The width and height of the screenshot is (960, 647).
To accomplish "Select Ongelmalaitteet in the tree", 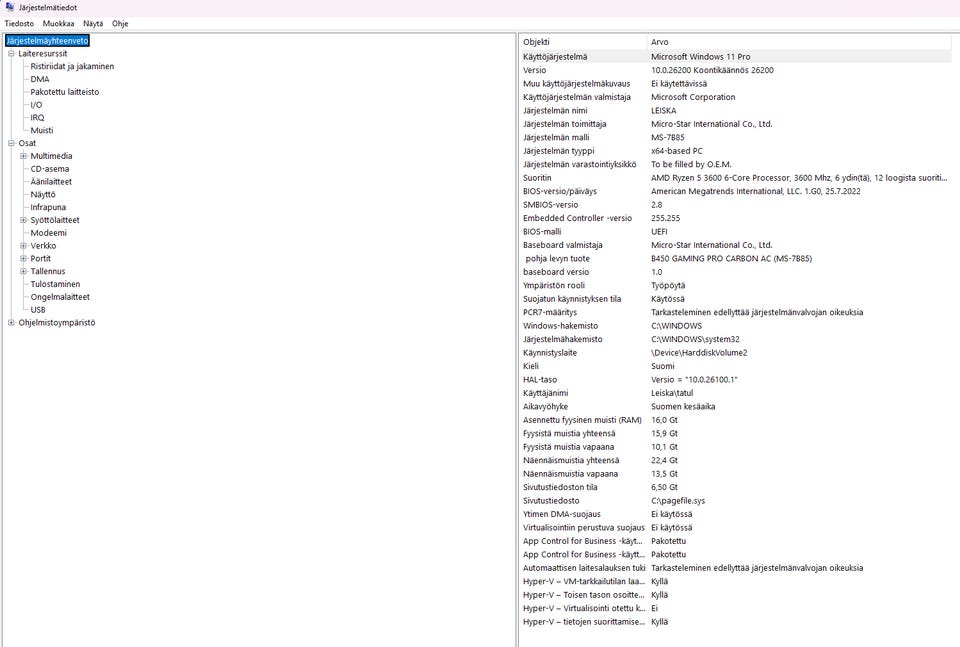I will point(60,297).
